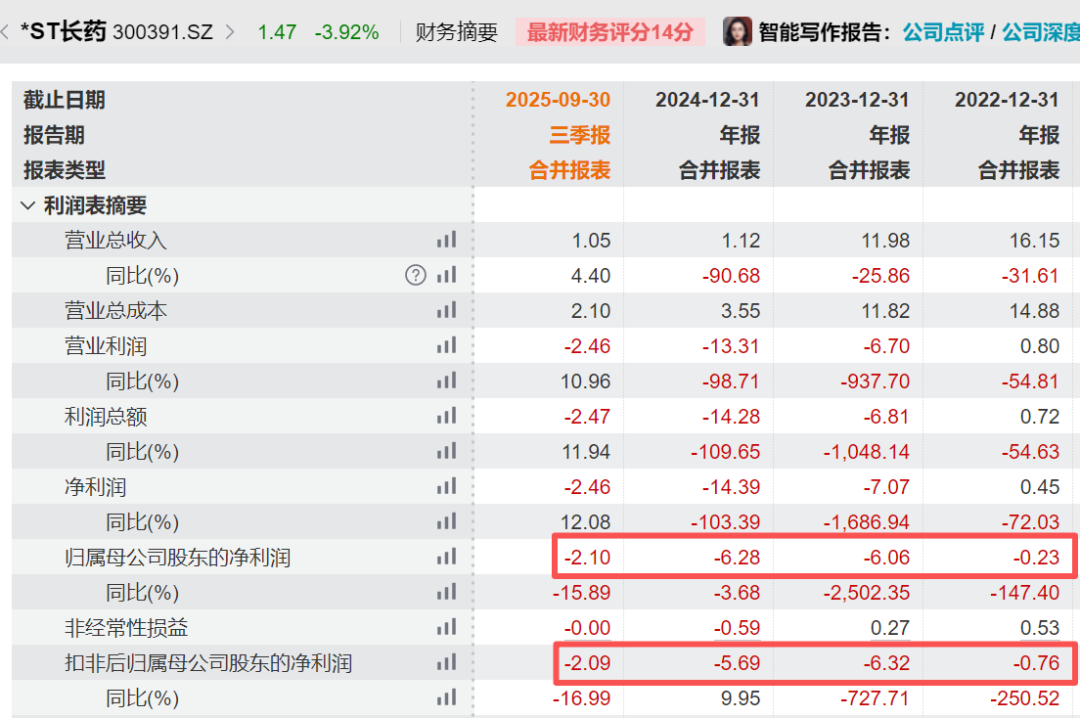The height and width of the screenshot is (718, 1080).
Task: Click the 2024 deducted net profit value -5.69
Action: pyautogui.click(x=736, y=663)
